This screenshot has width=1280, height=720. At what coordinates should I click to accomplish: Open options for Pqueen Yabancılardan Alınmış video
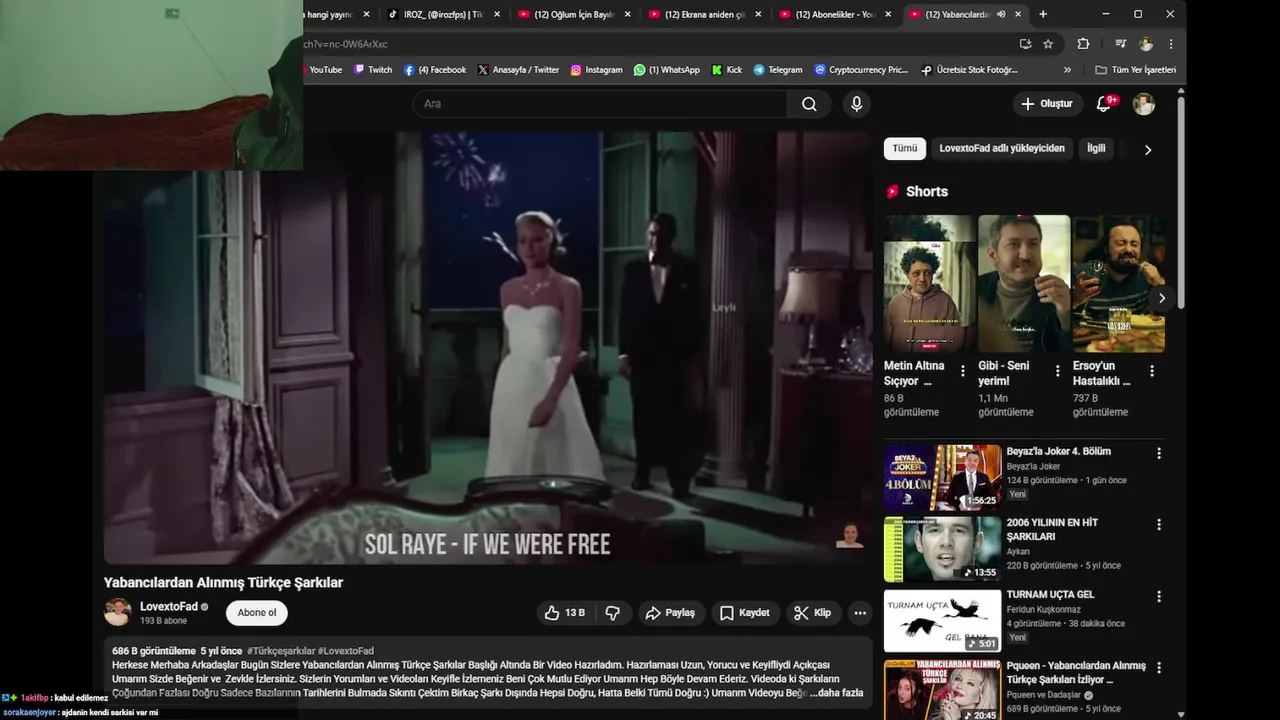click(1159, 668)
